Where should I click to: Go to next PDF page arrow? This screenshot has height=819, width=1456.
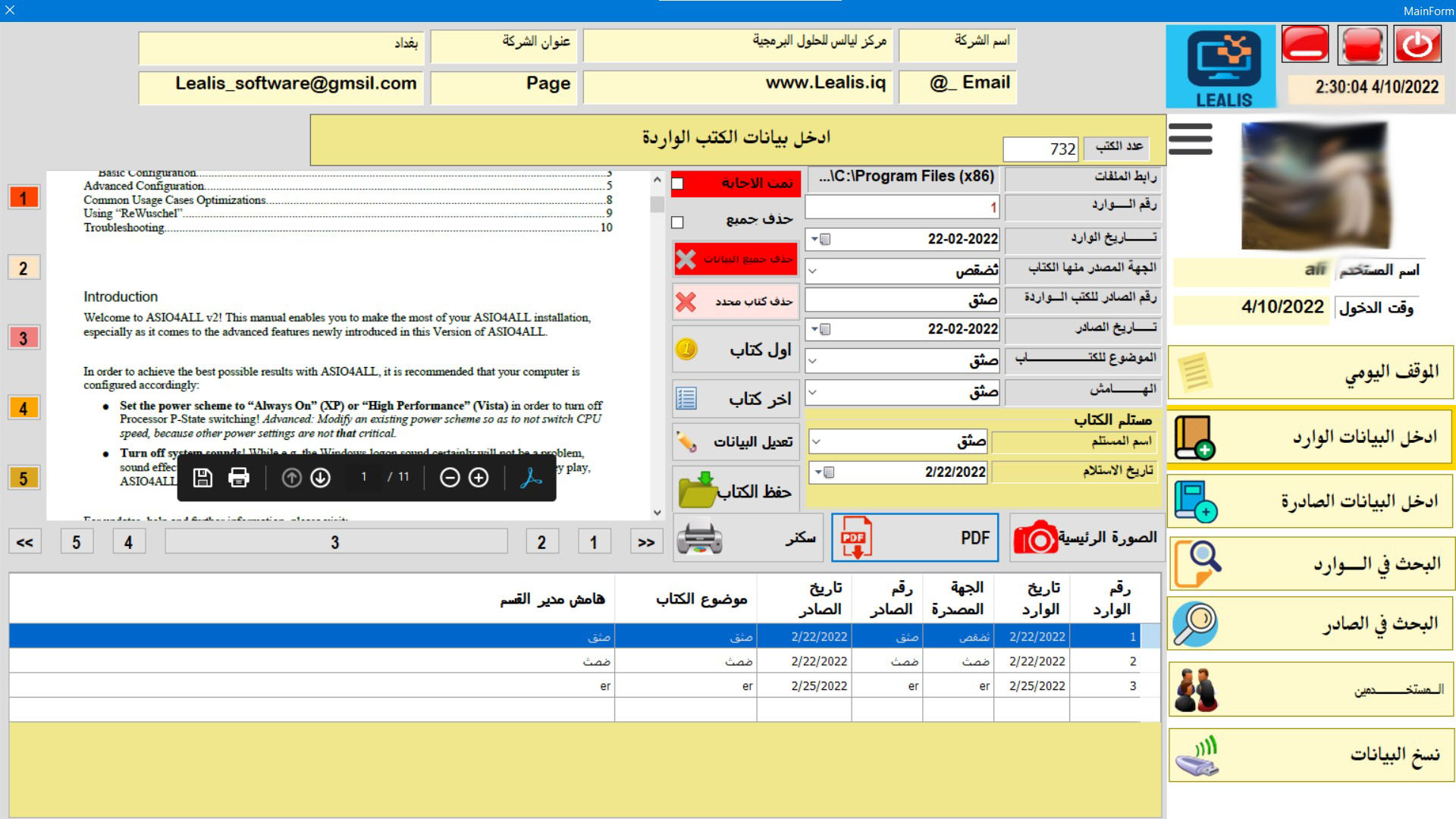tap(321, 478)
